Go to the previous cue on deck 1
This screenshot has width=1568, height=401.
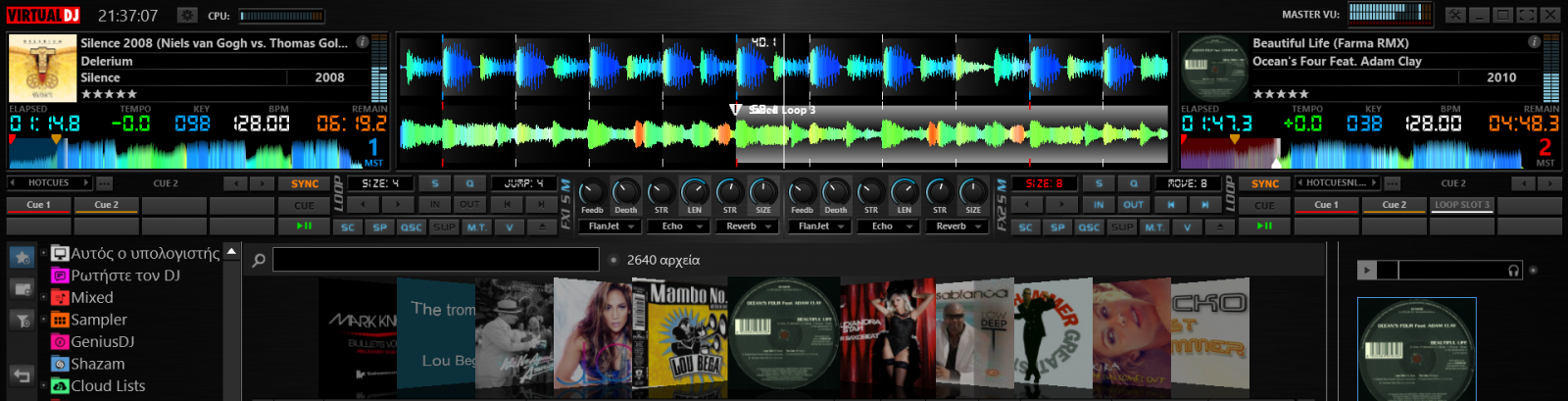tap(235, 183)
